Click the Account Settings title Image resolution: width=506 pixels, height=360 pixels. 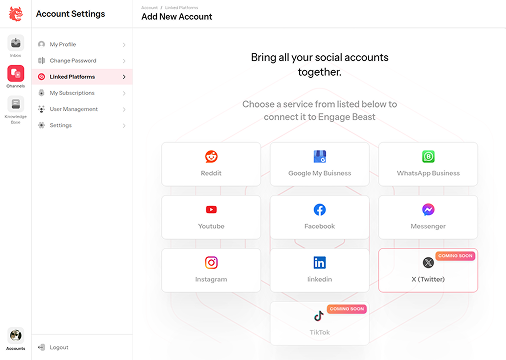(70, 14)
